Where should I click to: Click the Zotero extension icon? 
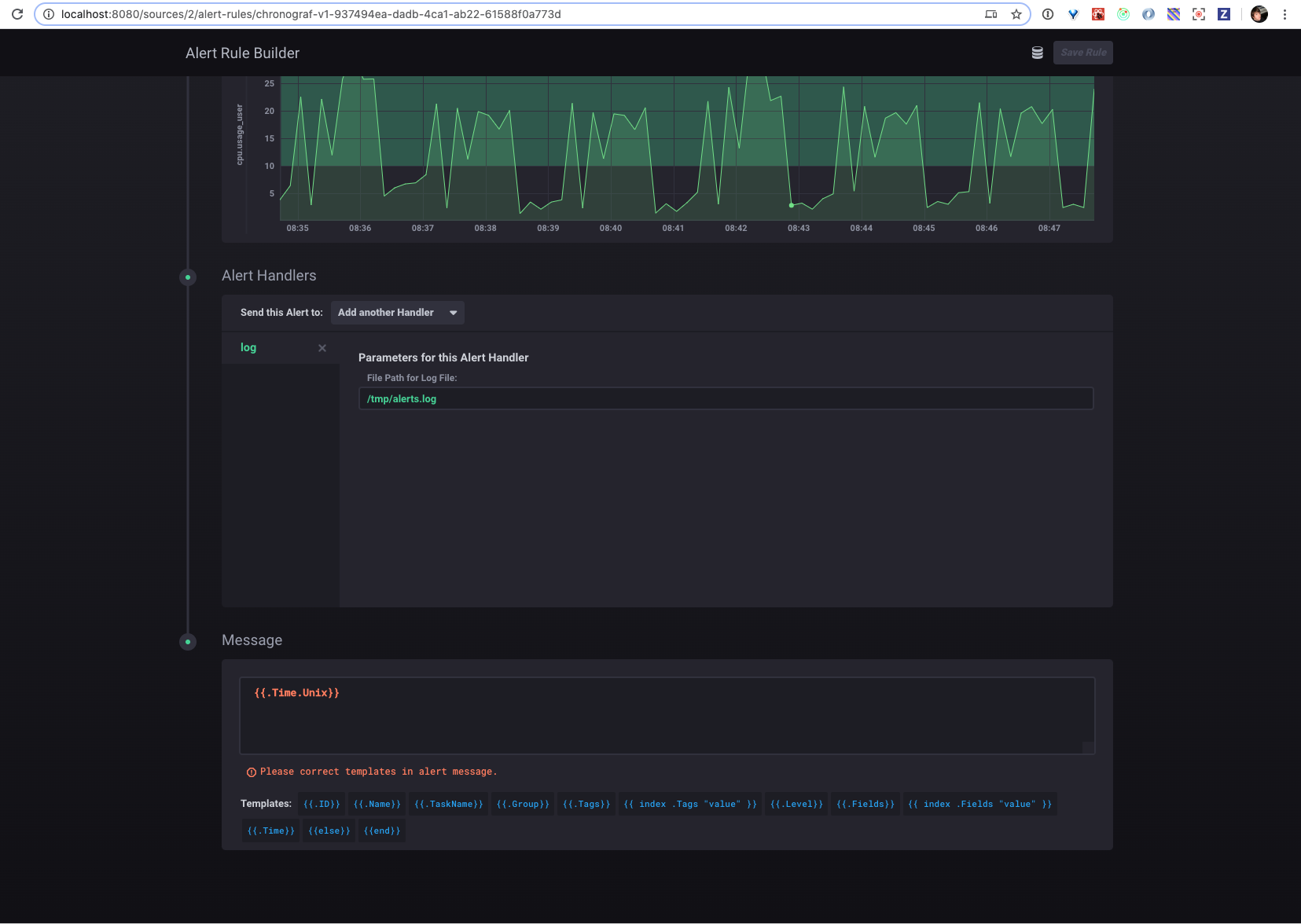1223,13
